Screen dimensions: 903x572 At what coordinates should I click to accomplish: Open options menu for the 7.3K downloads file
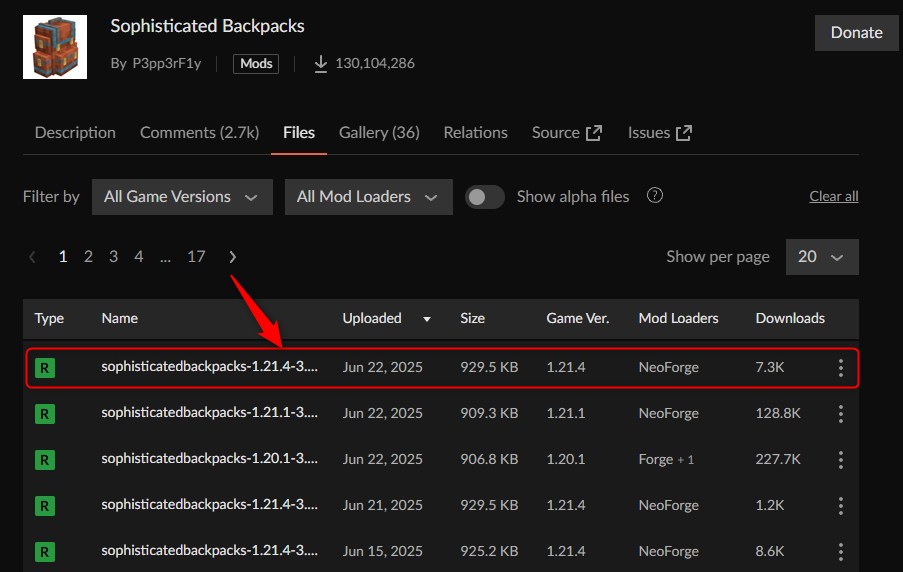click(841, 368)
